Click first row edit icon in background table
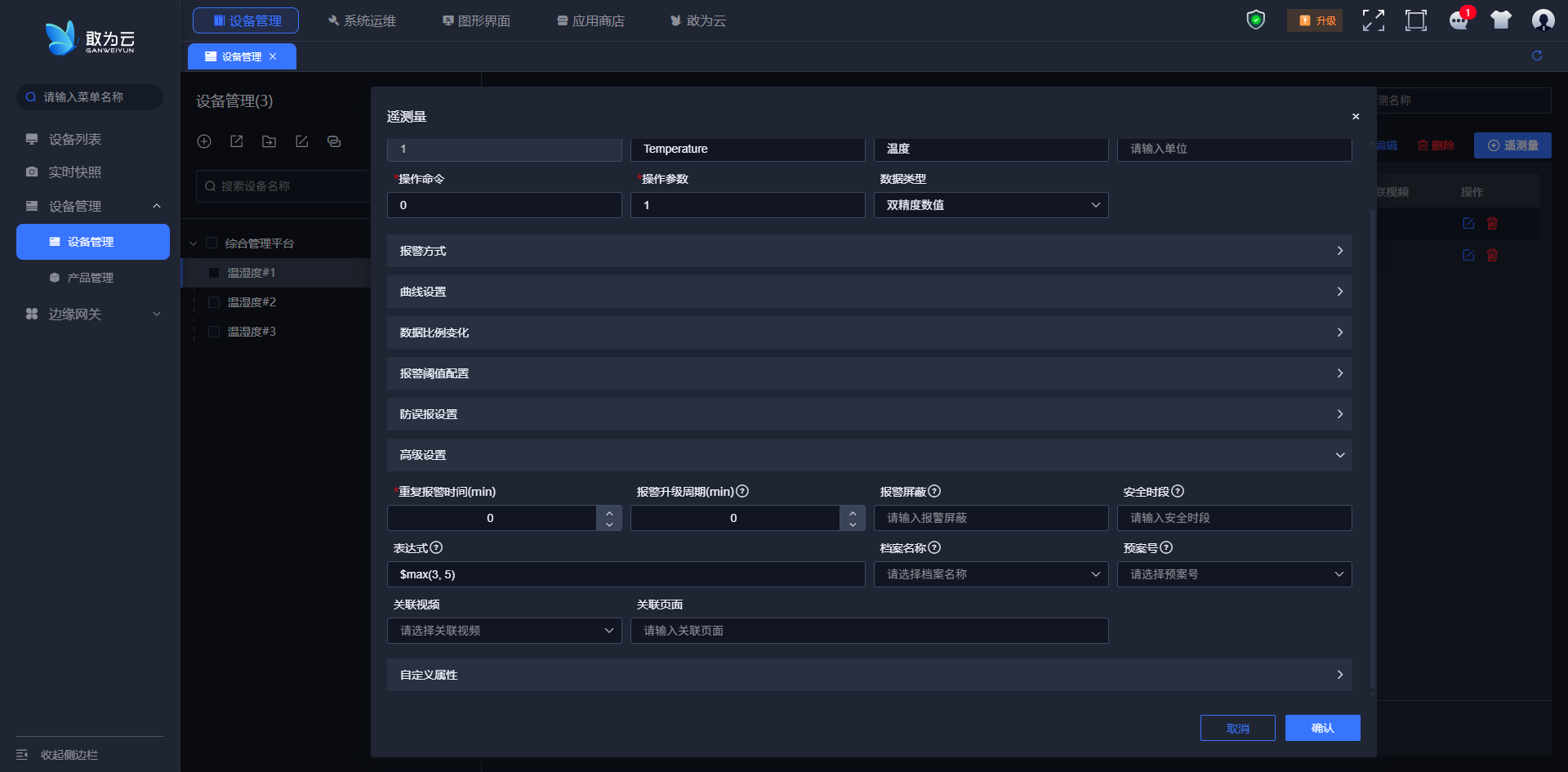The height and width of the screenshot is (772, 1568). pos(1468,223)
